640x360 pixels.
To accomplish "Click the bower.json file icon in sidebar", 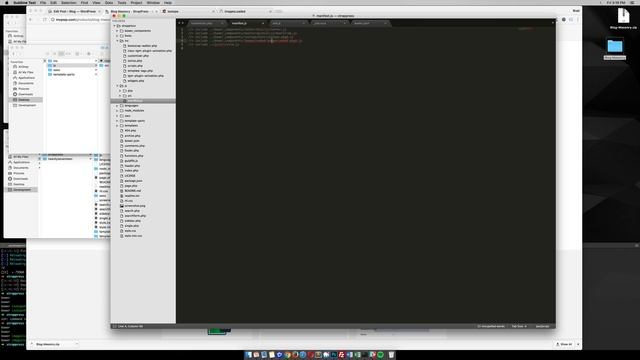I will 122,141.
